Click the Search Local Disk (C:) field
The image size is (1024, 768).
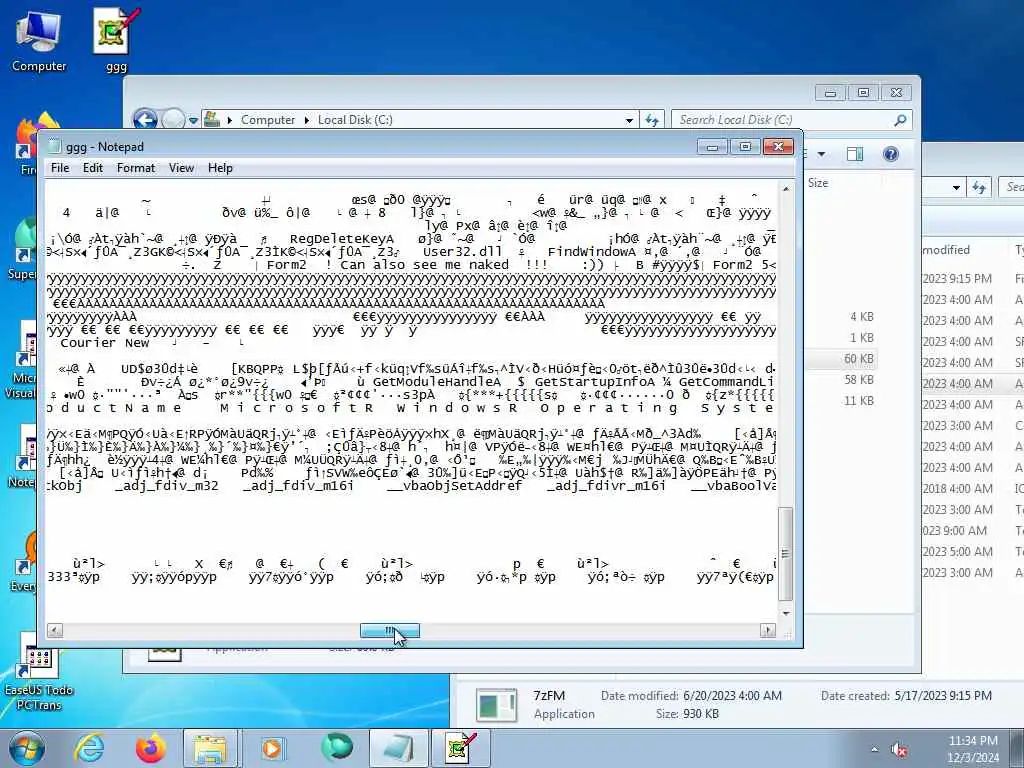coord(782,120)
